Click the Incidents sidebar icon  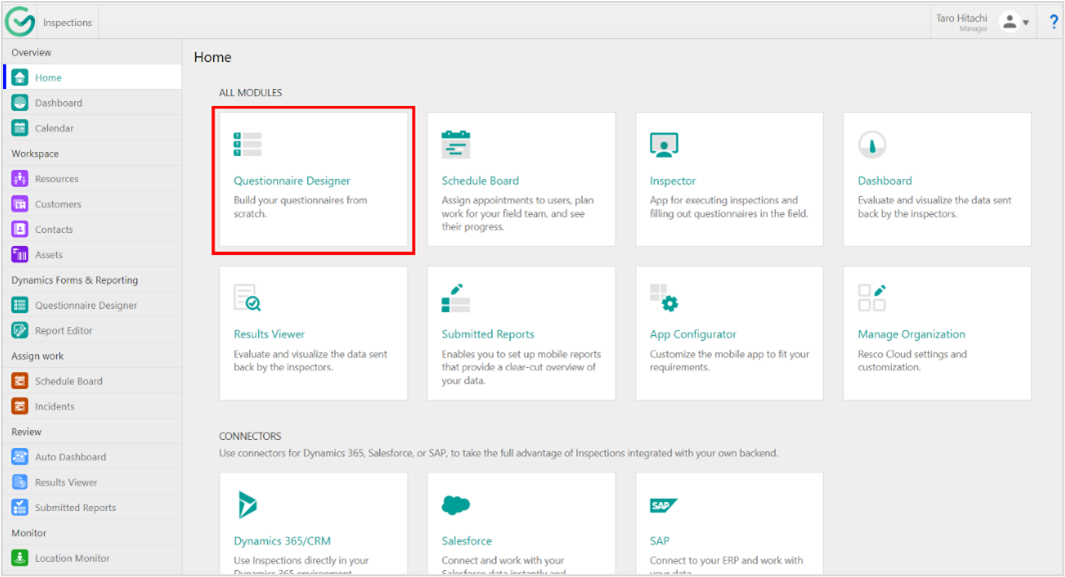(x=20, y=406)
